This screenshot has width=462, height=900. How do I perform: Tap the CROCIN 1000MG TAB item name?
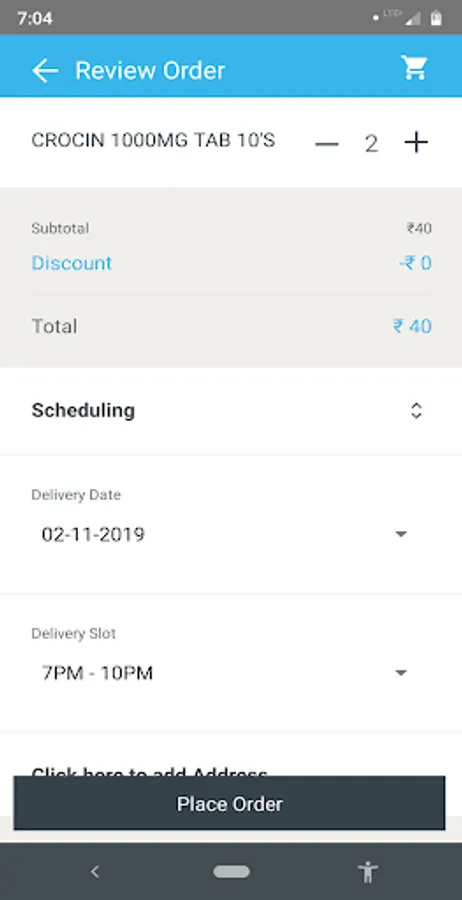tap(153, 140)
